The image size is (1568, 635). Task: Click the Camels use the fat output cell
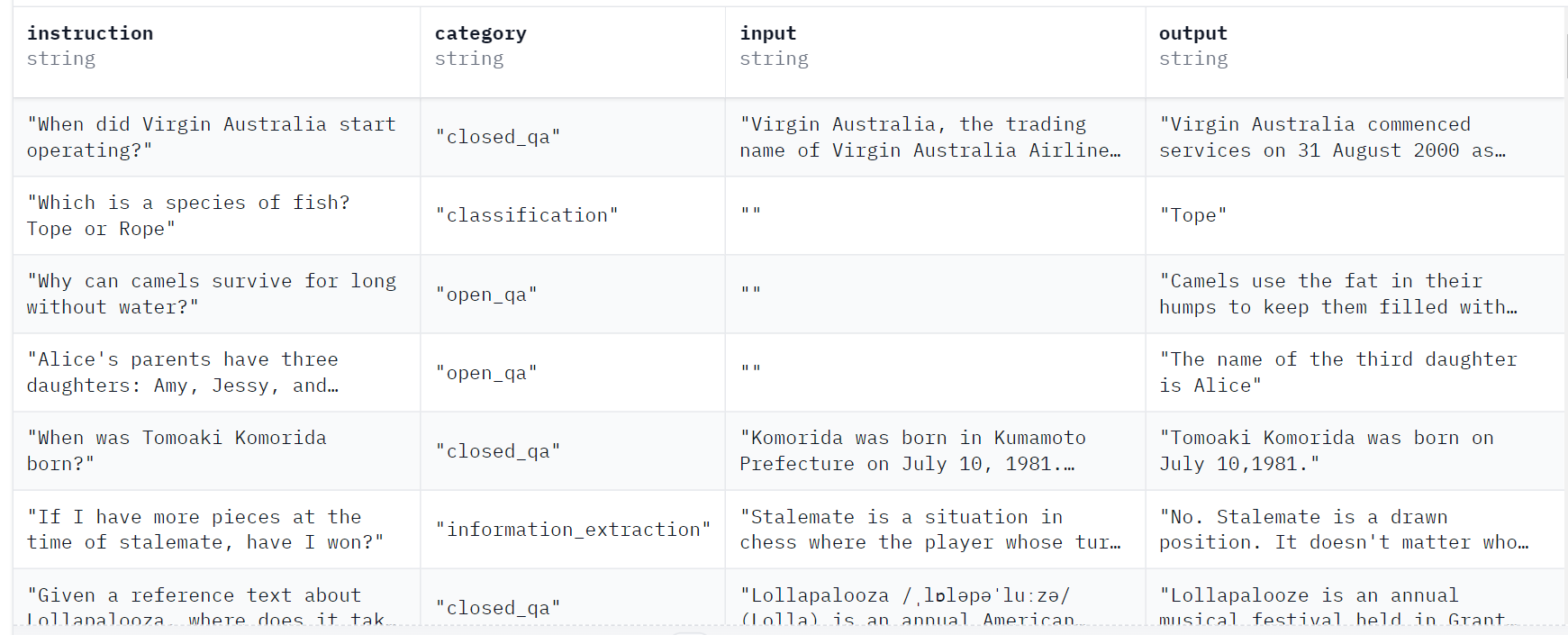click(1355, 294)
